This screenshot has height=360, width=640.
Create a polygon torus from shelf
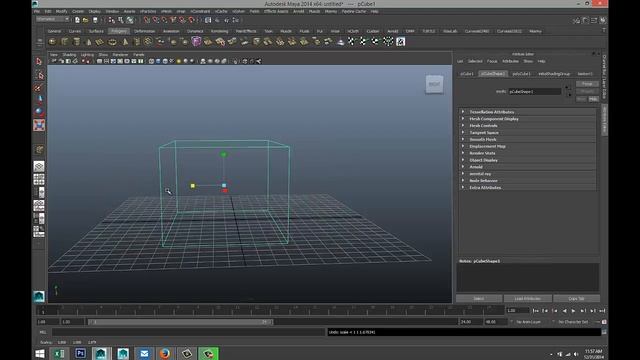point(112,42)
